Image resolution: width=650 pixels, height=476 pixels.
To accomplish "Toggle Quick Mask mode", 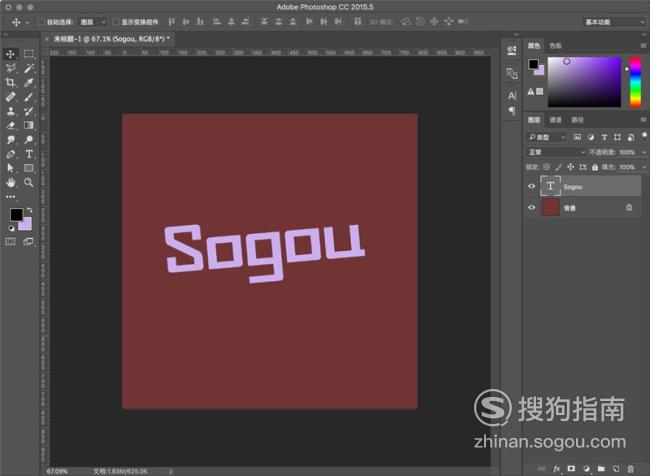I will pos(10,241).
